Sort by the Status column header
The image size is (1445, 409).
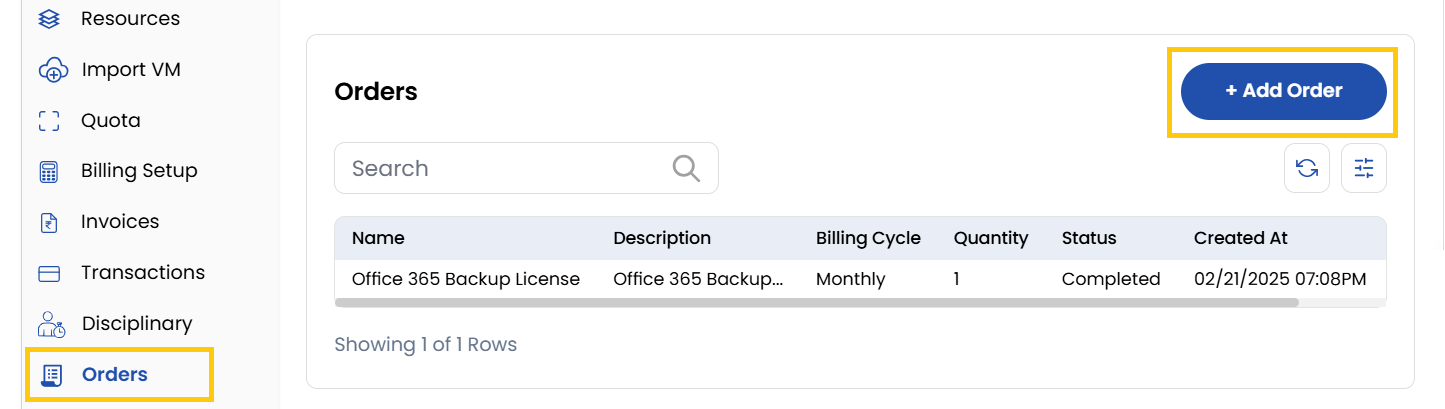(1089, 238)
